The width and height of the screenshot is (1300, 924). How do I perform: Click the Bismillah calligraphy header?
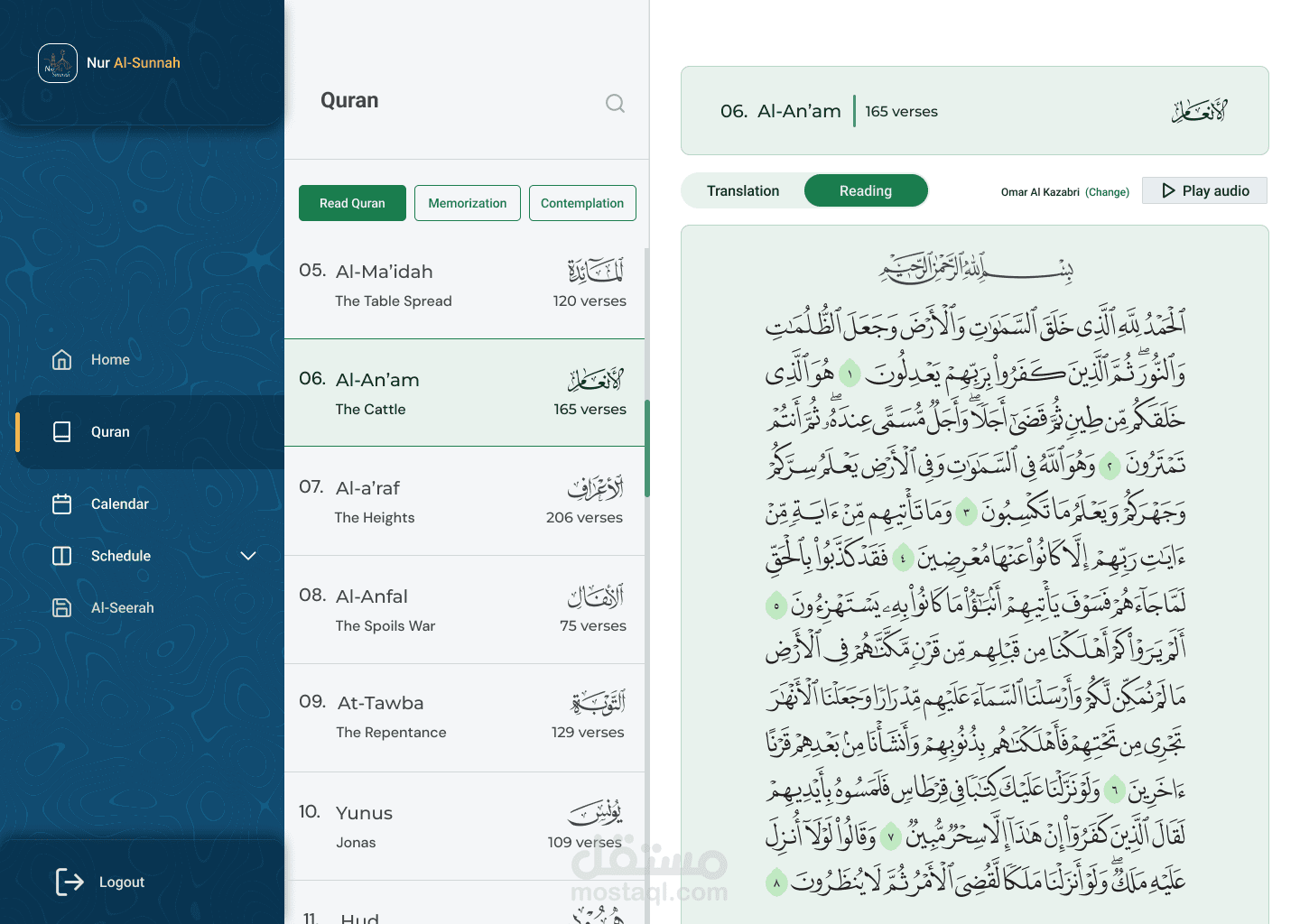[977, 268]
